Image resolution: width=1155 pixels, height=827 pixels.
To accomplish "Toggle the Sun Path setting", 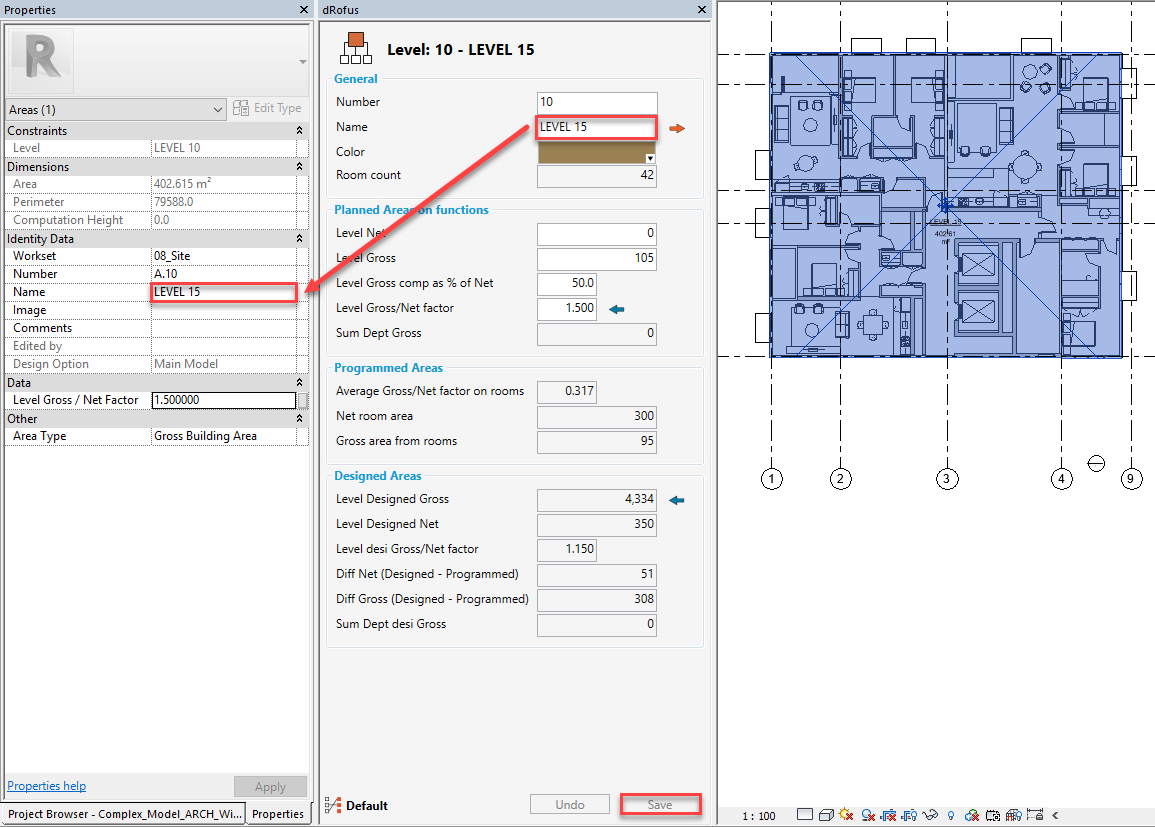I will (847, 816).
